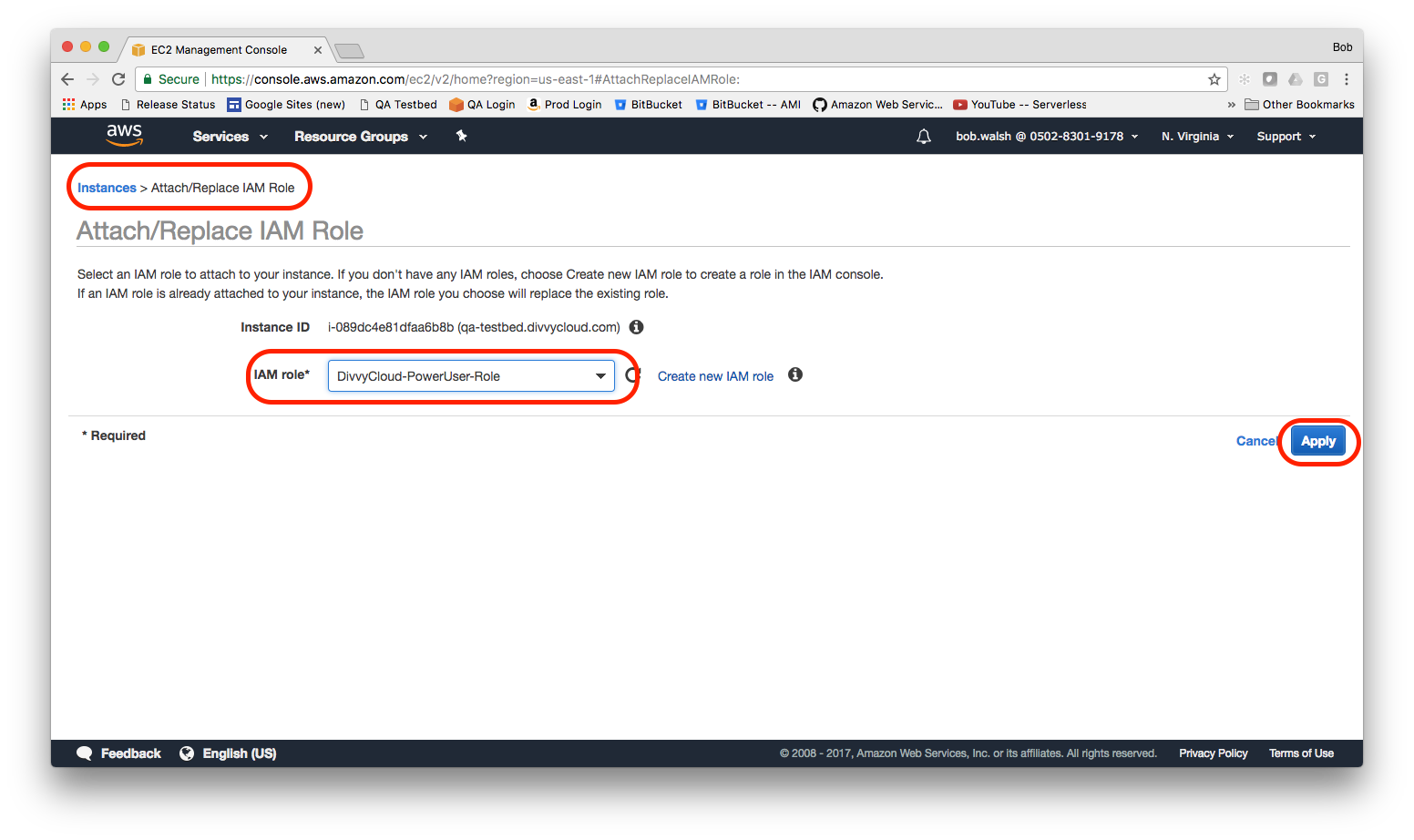Click the AWS logo home icon

(125, 135)
